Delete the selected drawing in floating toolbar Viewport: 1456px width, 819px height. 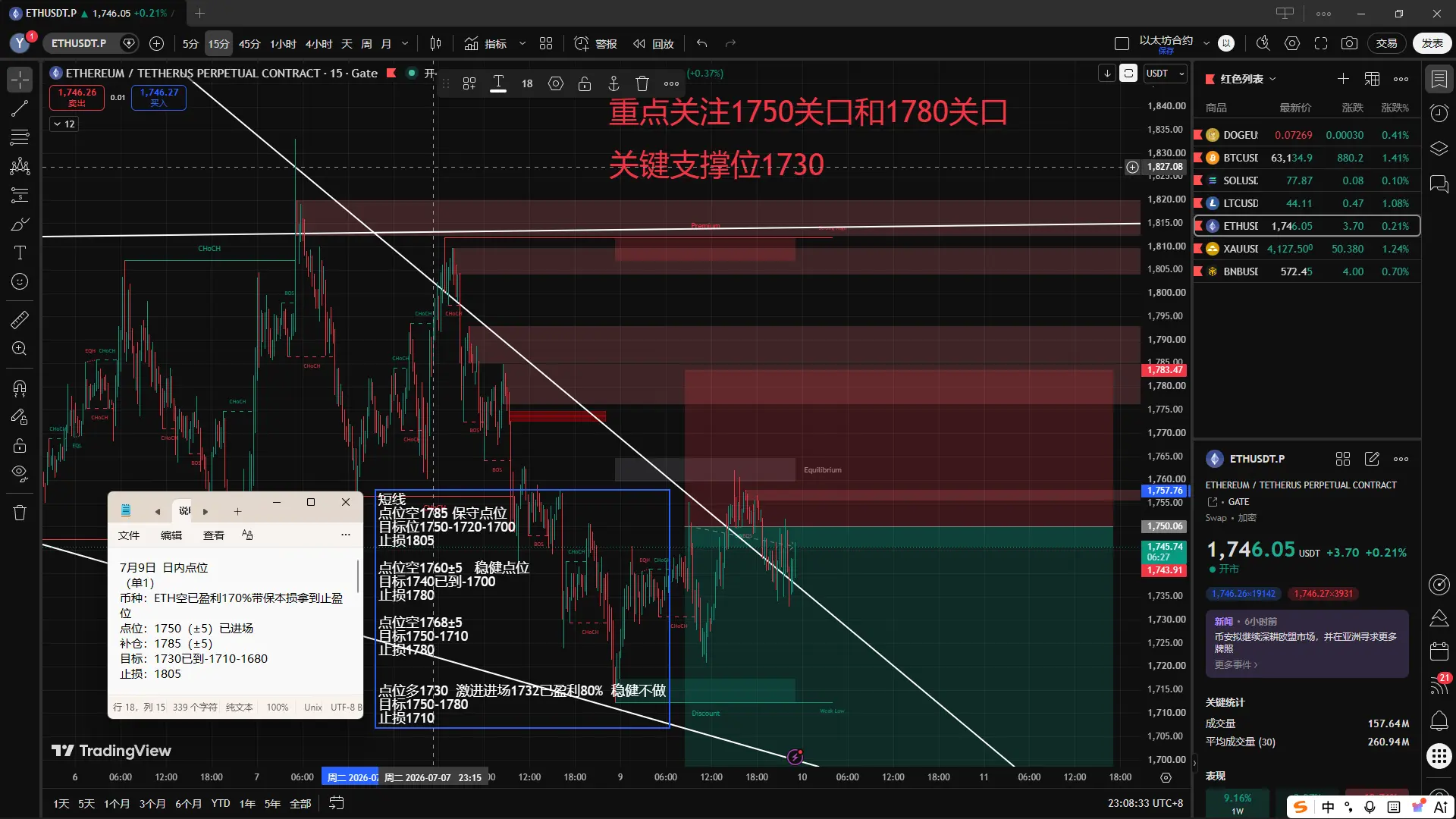pyautogui.click(x=642, y=83)
